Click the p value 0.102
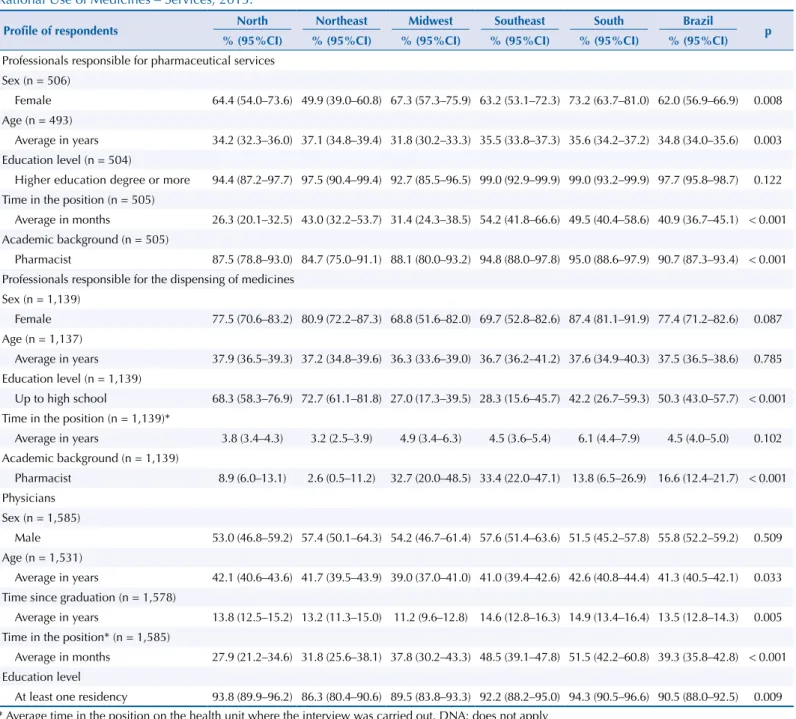 click(768, 438)
